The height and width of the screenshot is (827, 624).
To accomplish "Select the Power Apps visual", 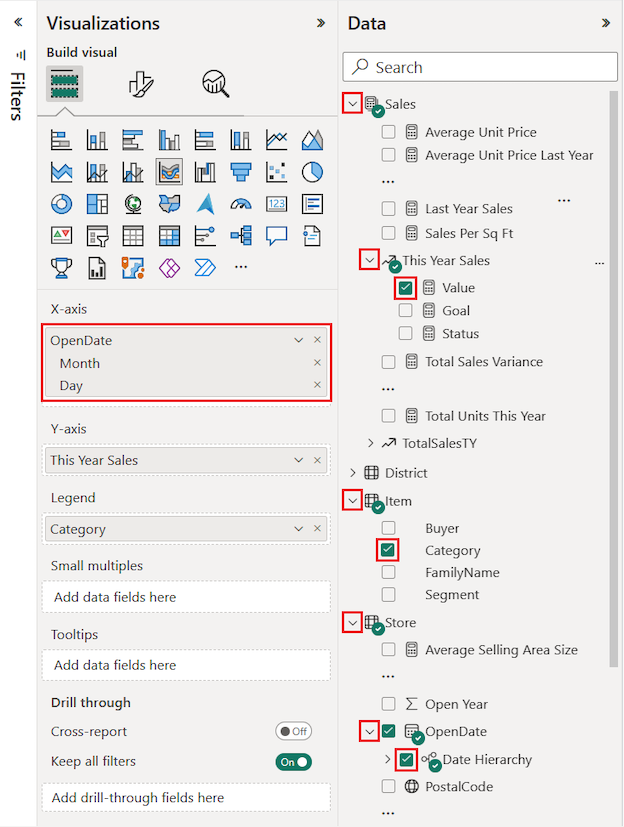I will [169, 267].
